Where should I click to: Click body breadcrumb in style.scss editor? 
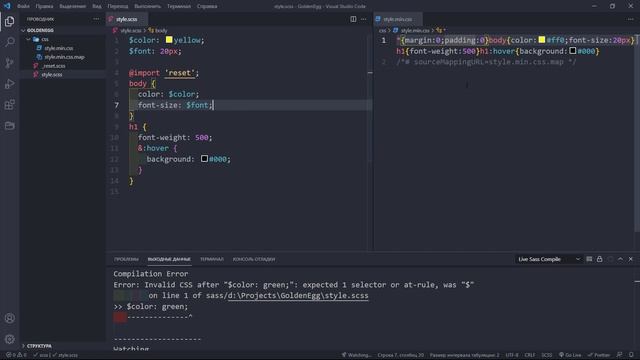pos(158,31)
